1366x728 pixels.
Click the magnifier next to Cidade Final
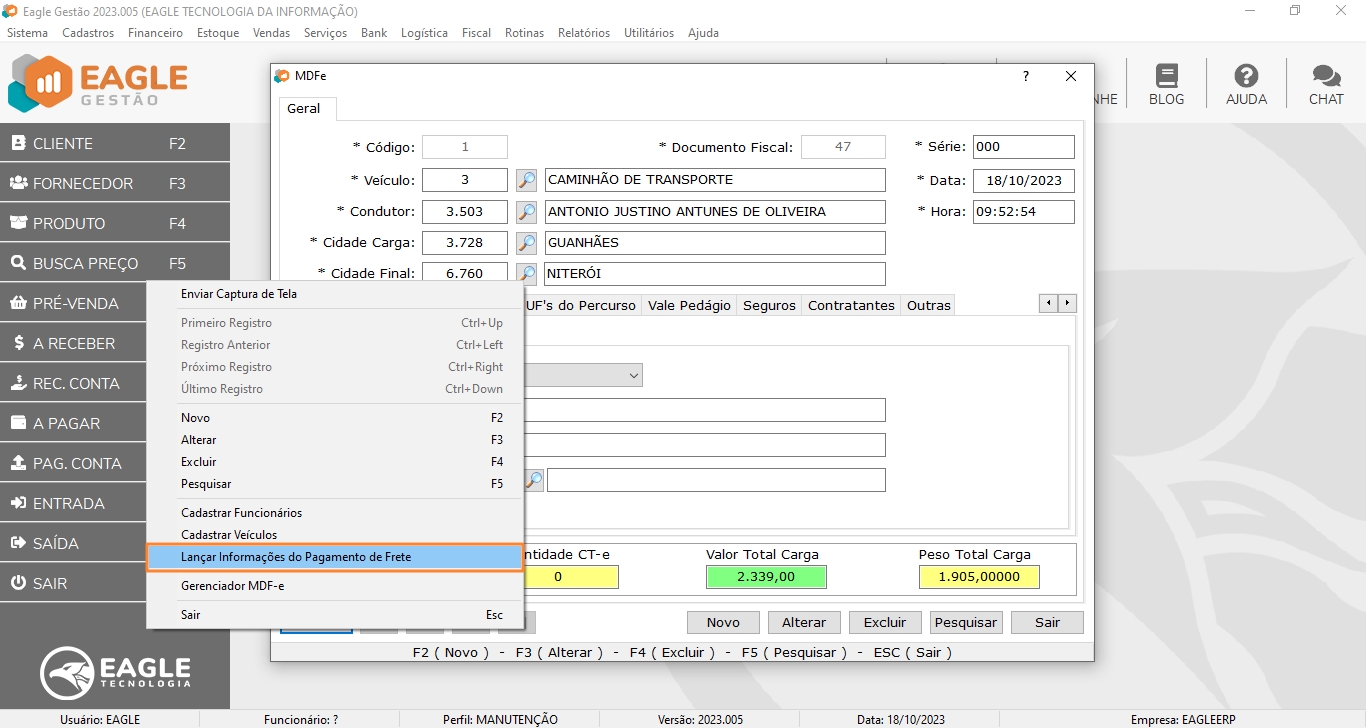tap(527, 273)
